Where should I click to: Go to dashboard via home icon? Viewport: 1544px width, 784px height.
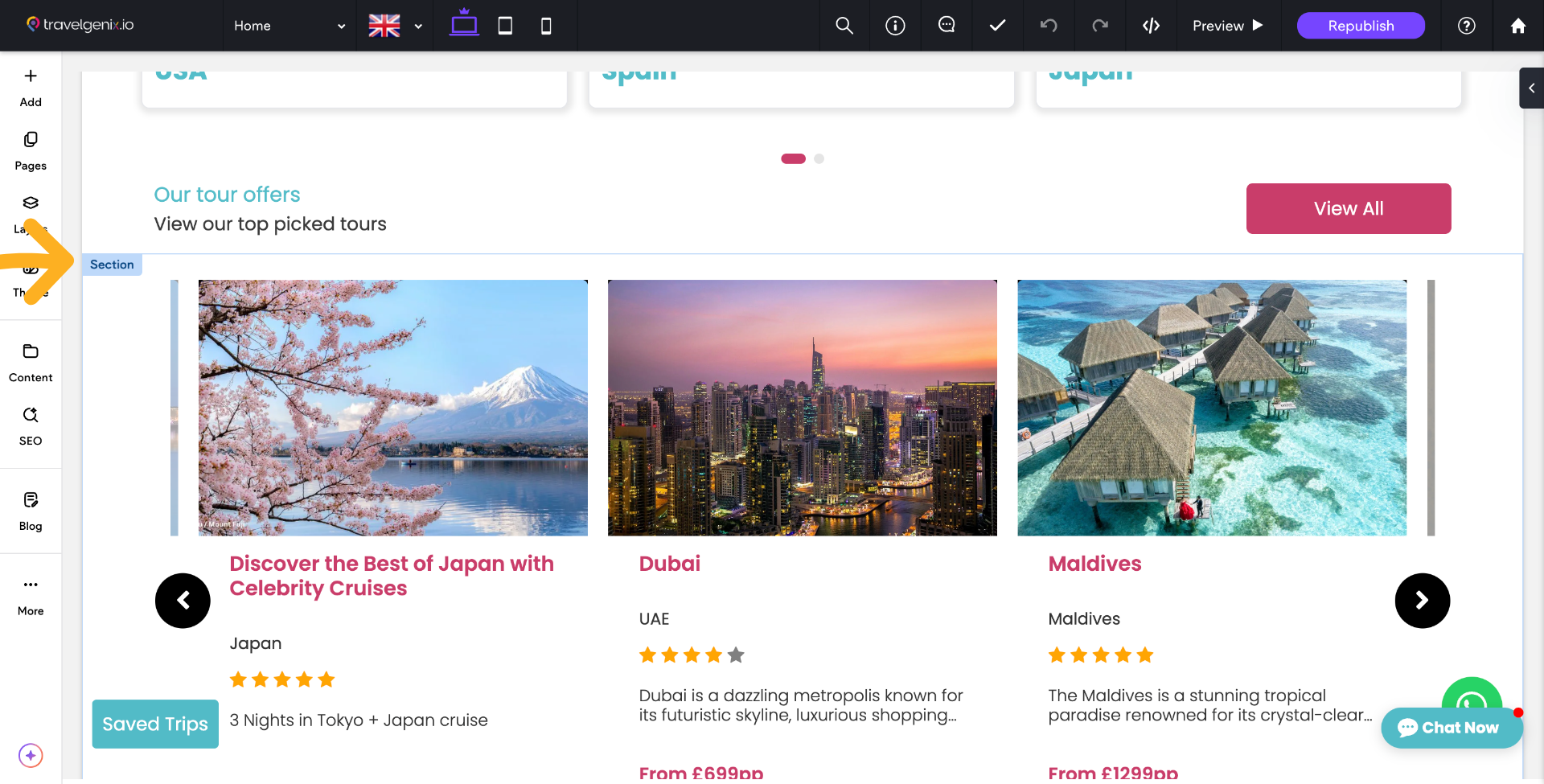1517,26
